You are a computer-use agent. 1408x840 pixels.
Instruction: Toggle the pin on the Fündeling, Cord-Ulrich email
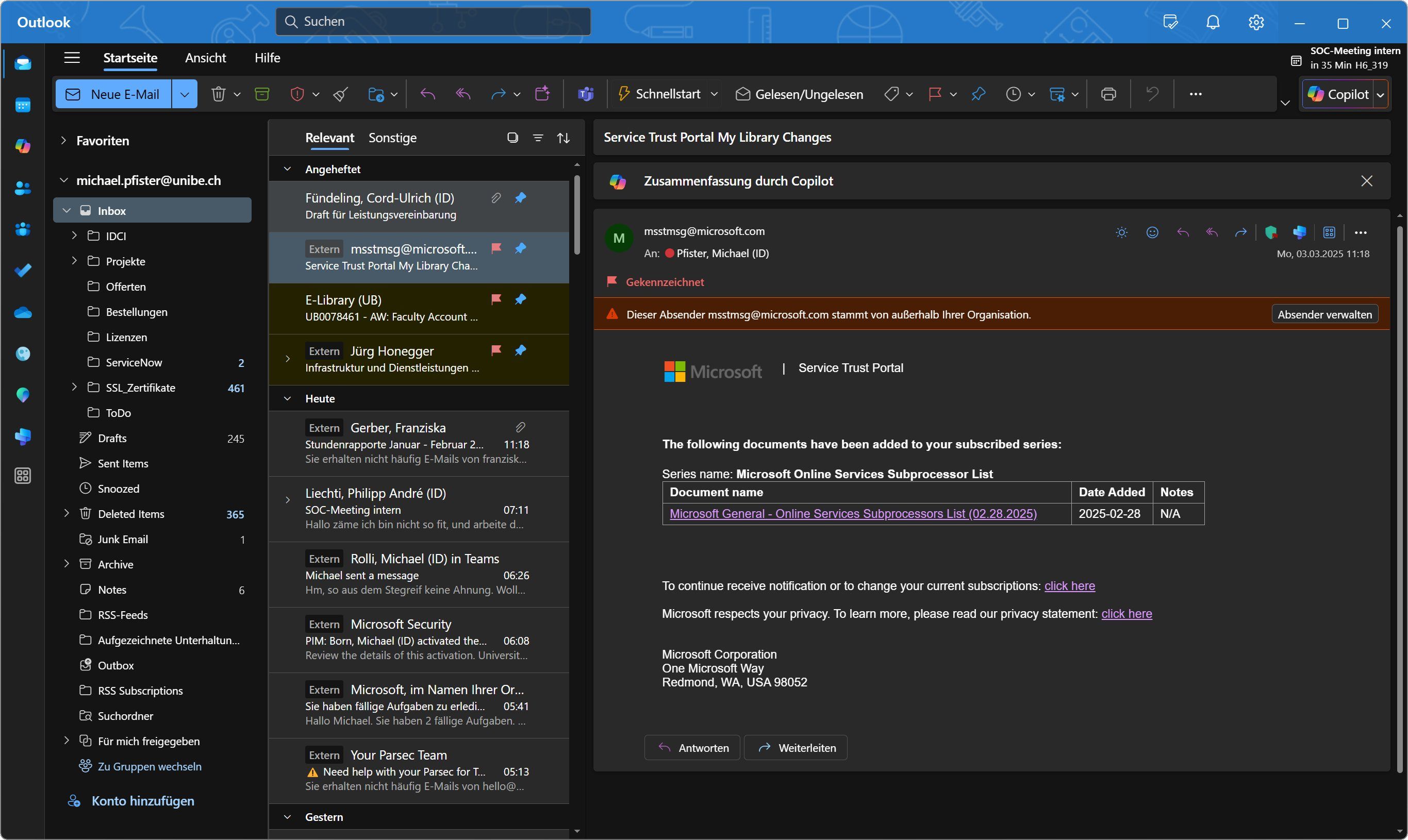point(520,197)
